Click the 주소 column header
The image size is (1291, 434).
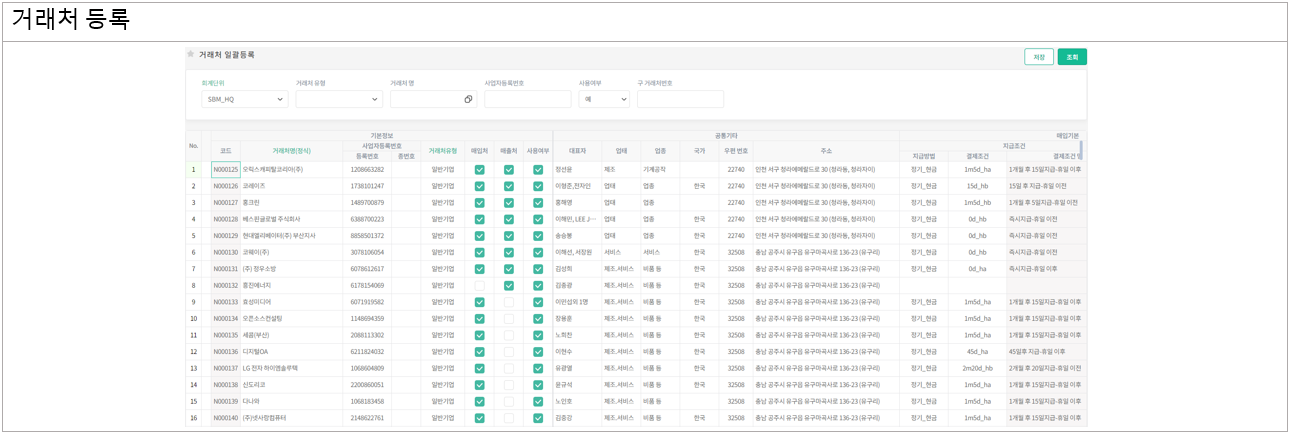825,151
